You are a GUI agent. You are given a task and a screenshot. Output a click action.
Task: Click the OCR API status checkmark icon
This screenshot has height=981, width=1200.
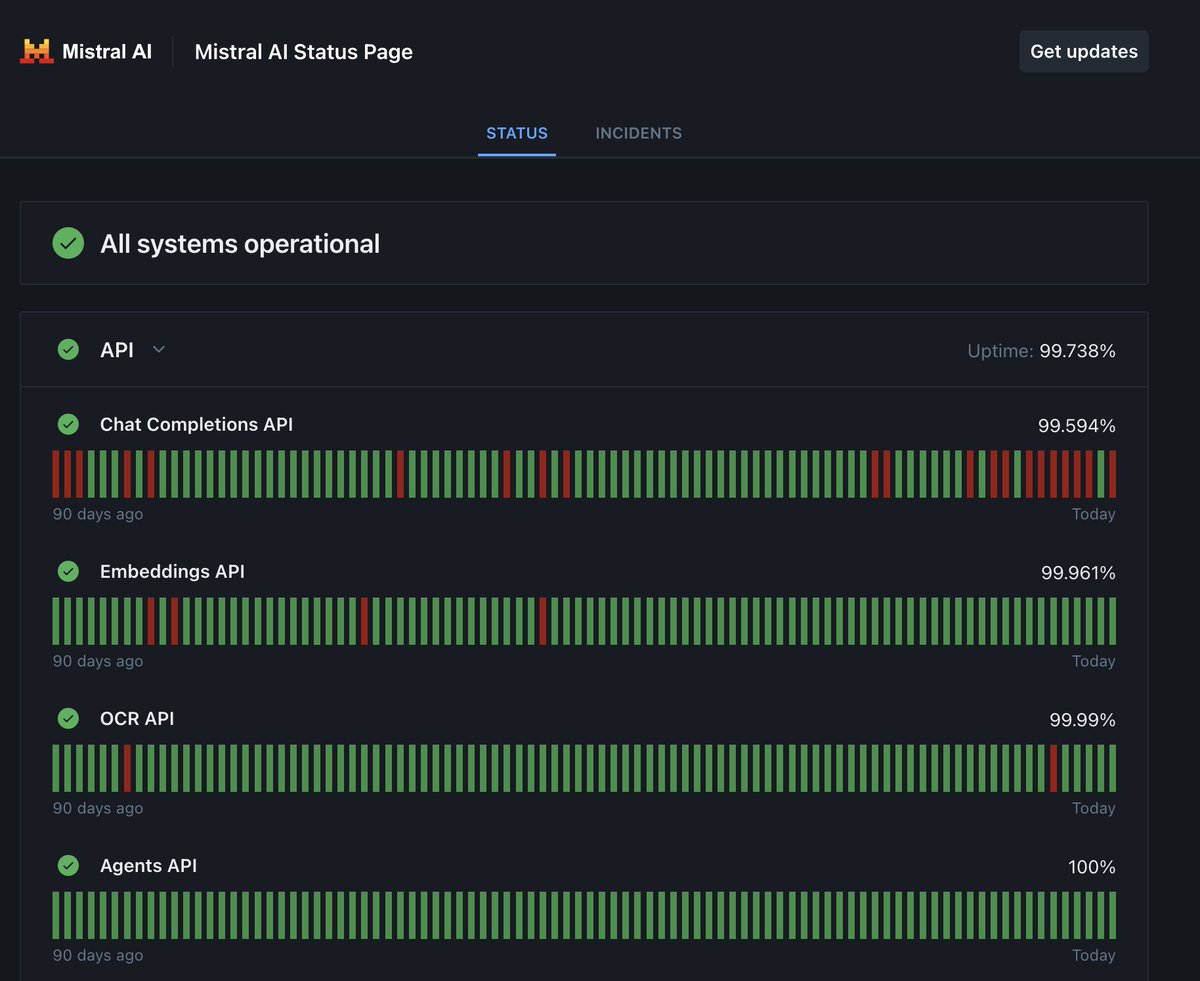pyautogui.click(x=68, y=718)
